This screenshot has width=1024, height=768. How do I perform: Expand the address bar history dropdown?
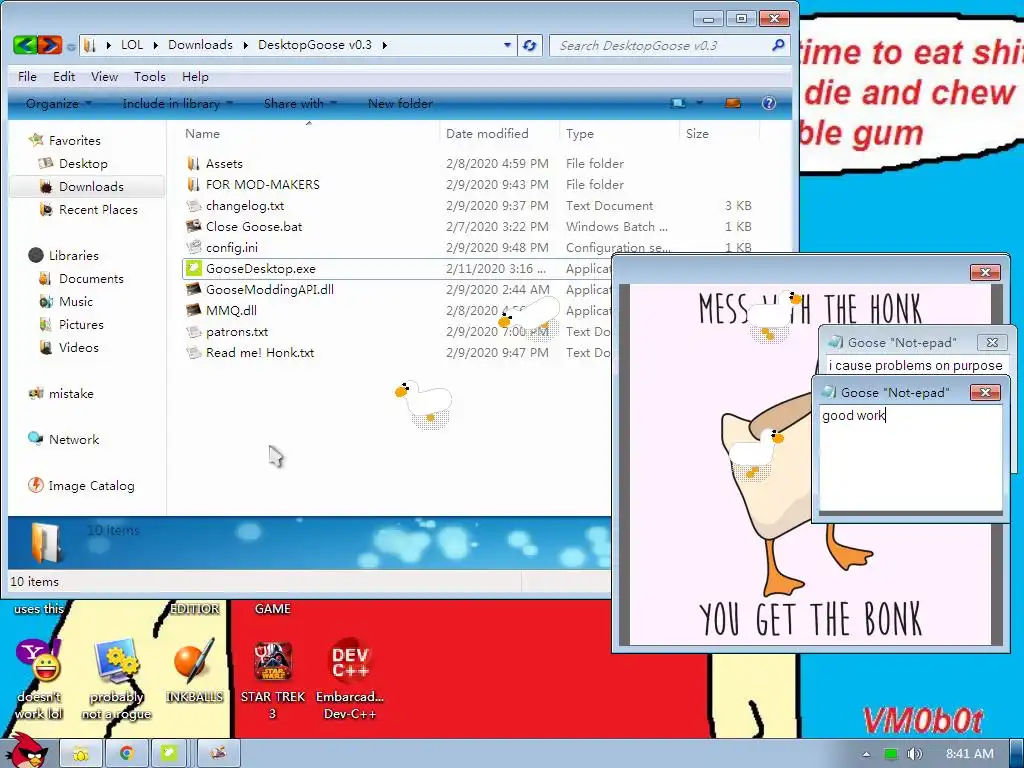(507, 45)
